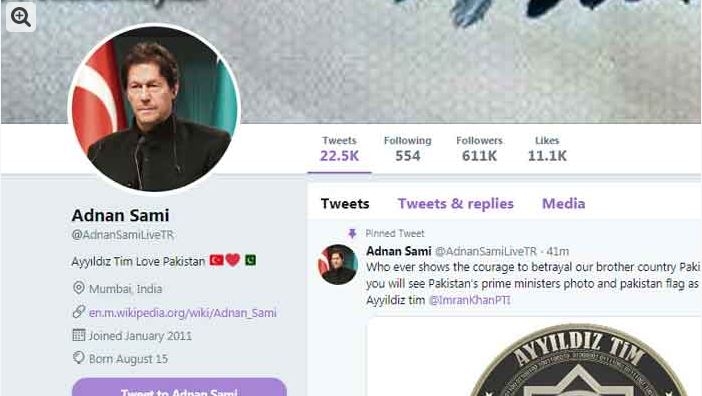Image resolution: width=702 pixels, height=396 pixels.
Task: View the Following 554 list
Action: 407,149
